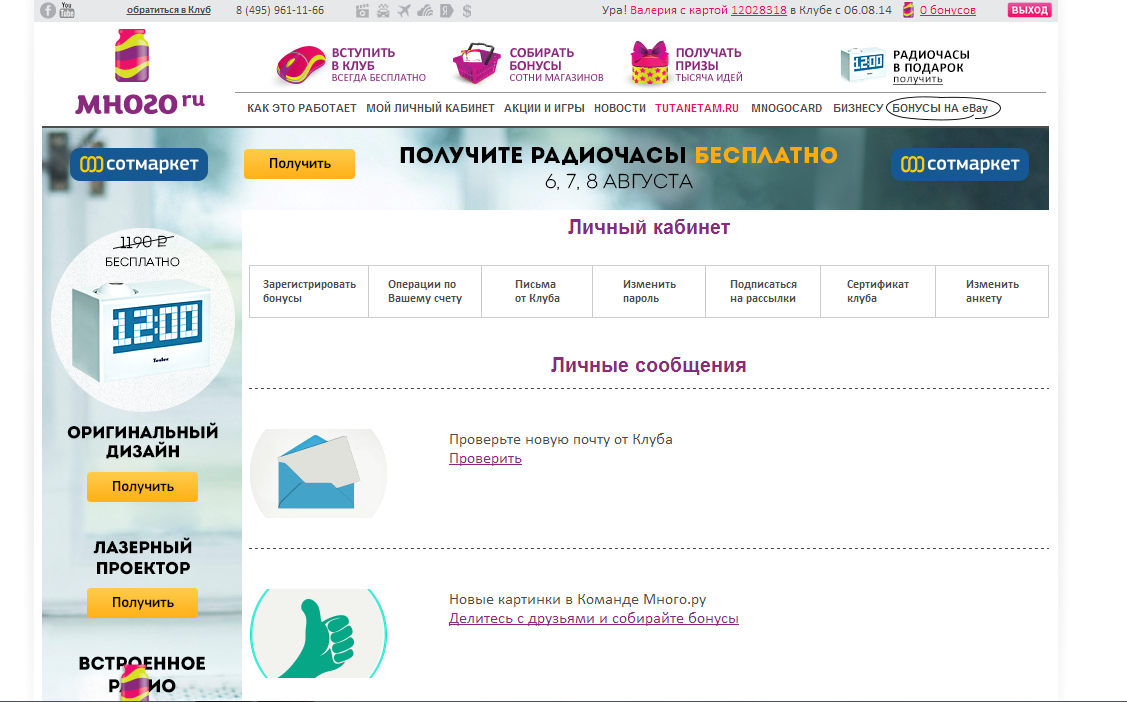Click ПОЛУЧИТЕ РАДИОЧАСЫ БЕСПЛАТНО banner headline
Viewport: 1127px width, 702px height.
618,155
